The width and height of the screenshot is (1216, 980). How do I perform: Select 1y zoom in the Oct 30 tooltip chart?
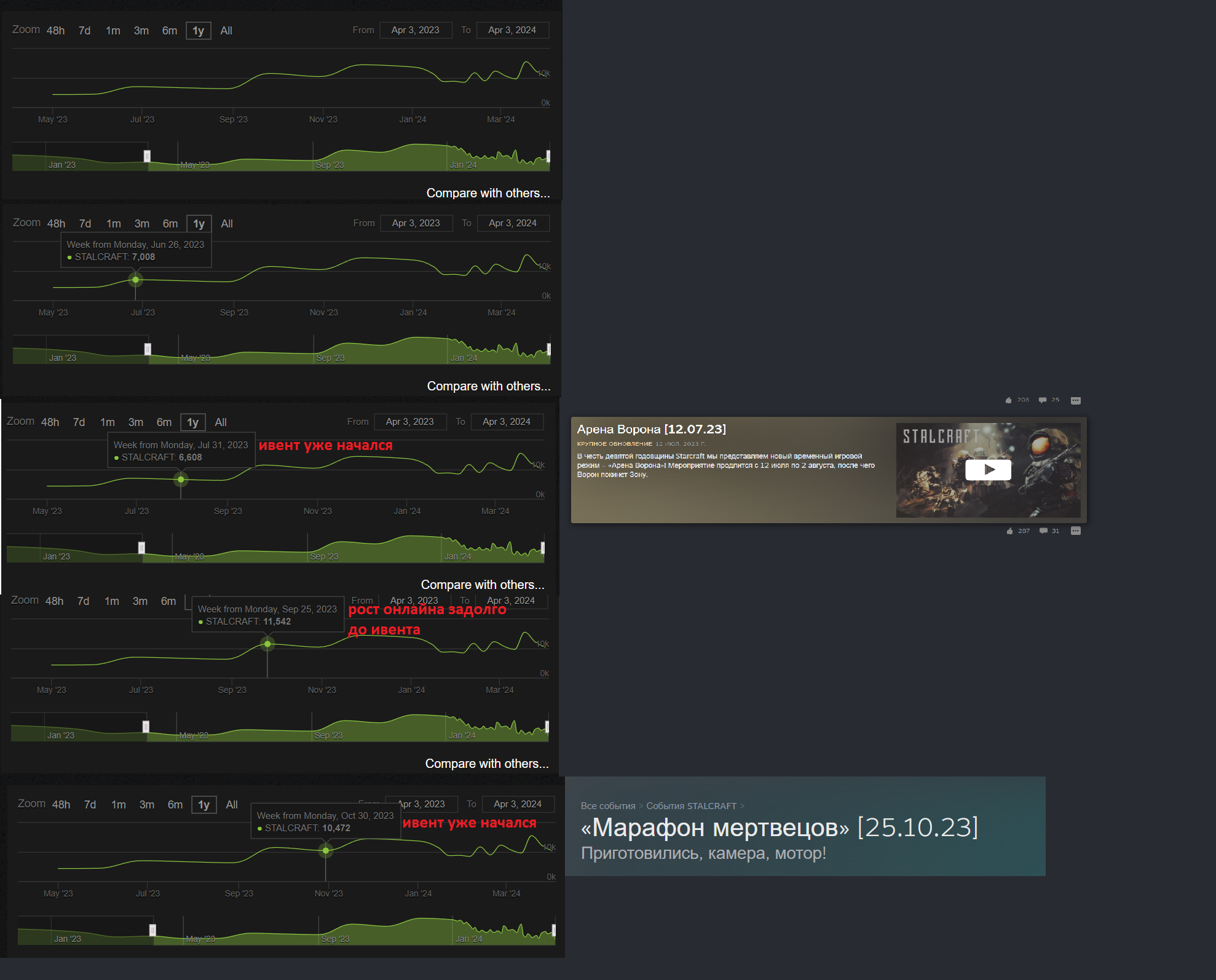tap(203, 805)
